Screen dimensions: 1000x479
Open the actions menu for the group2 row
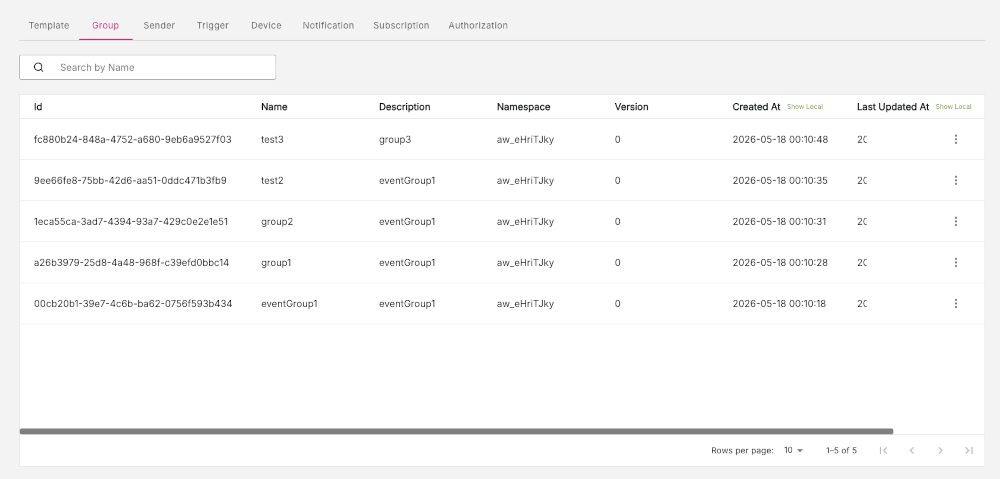coord(955,221)
